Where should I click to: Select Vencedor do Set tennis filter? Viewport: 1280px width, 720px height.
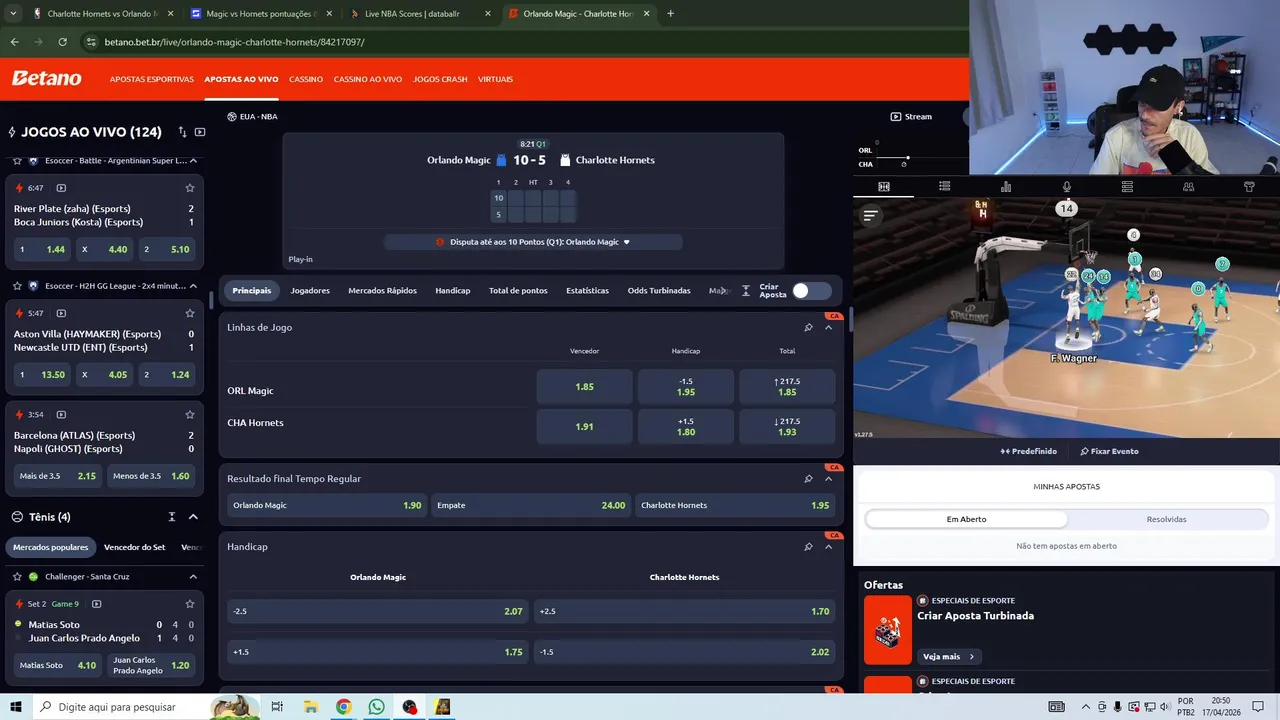click(x=135, y=547)
